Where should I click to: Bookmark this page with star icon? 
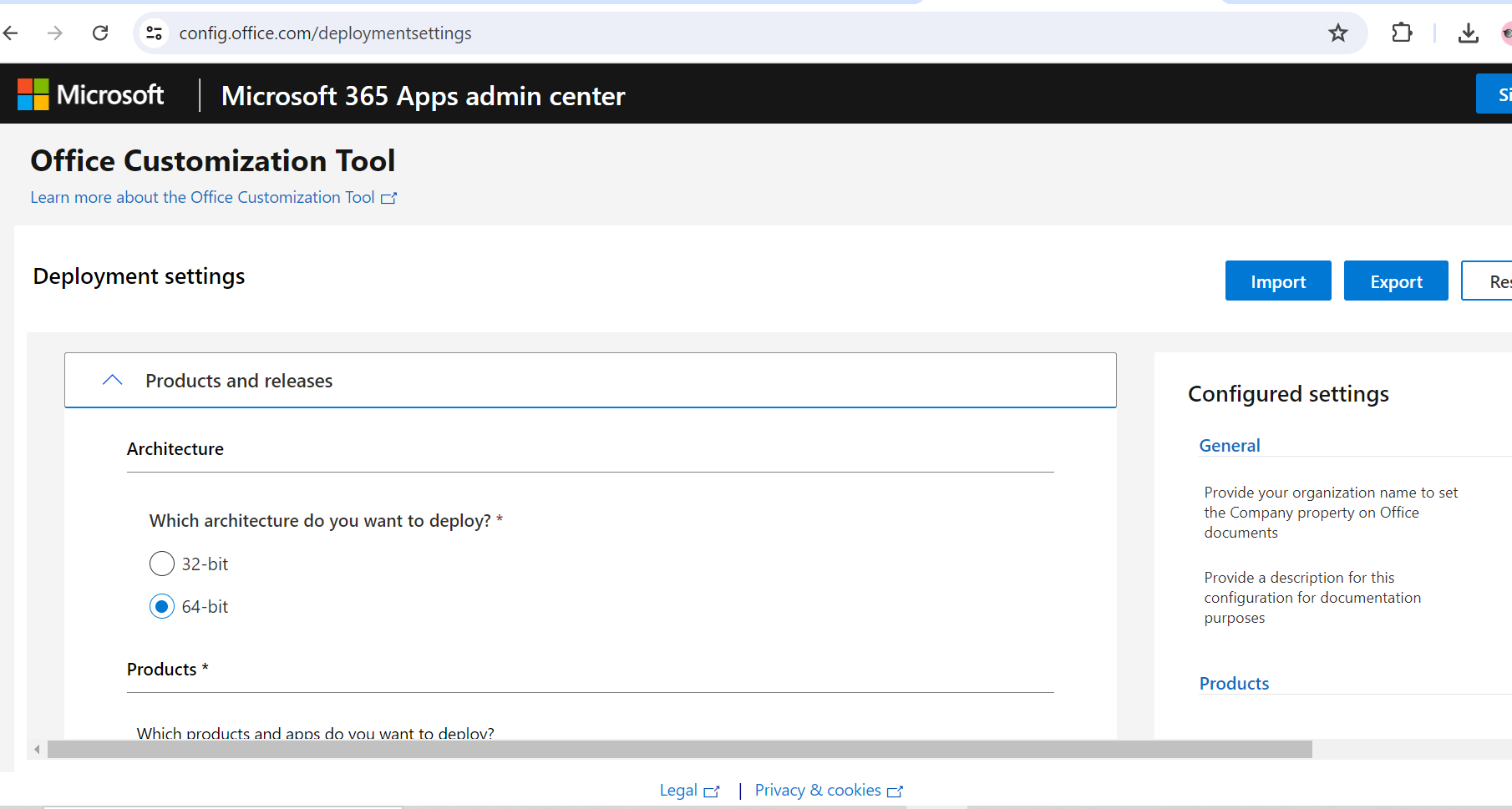1337,33
